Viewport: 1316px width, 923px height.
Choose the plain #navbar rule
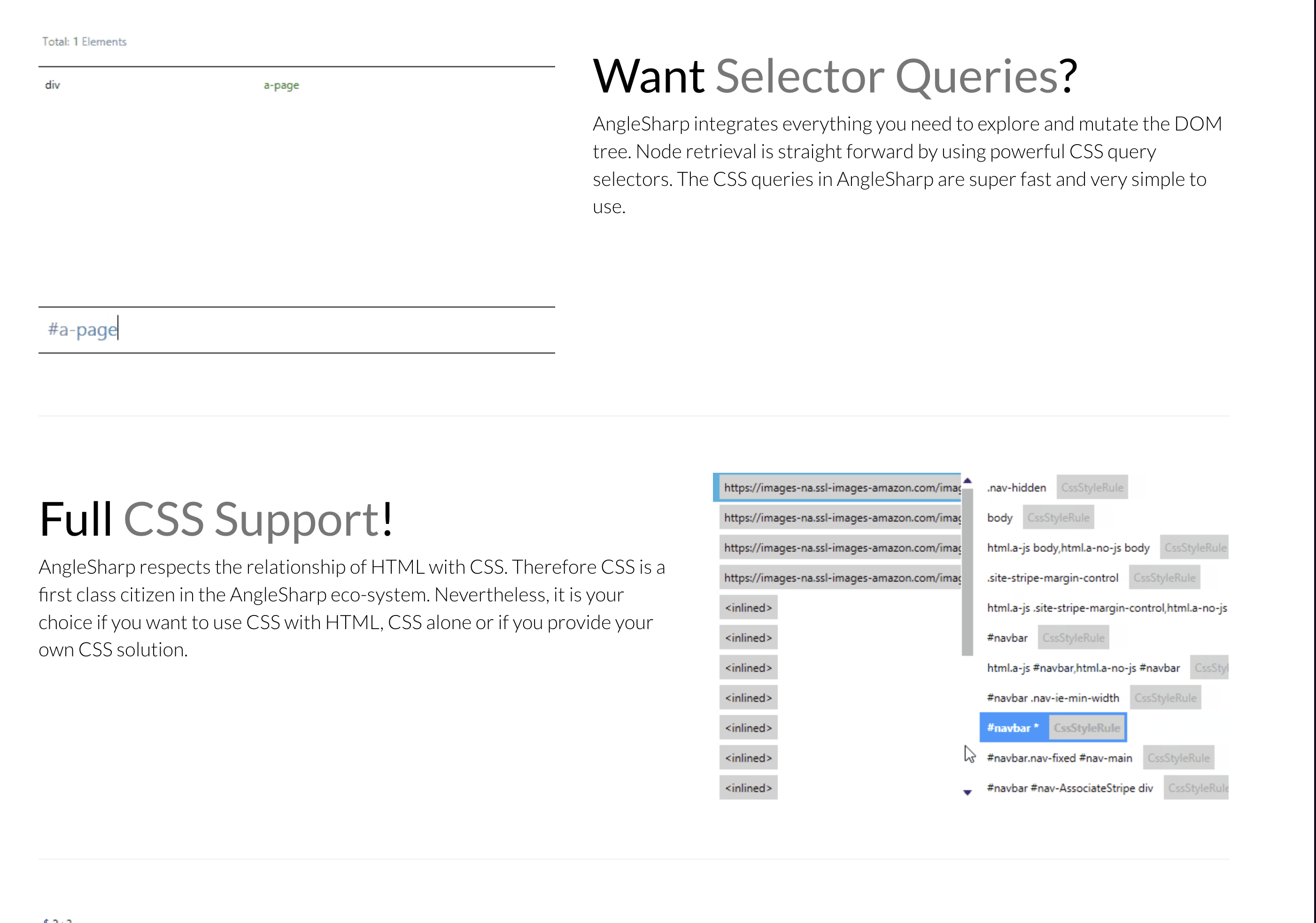tap(1007, 638)
